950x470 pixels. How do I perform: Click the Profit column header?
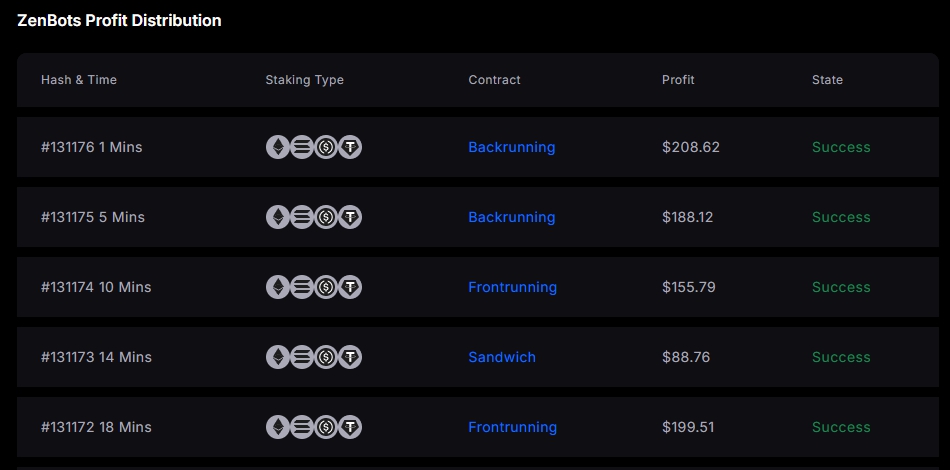pyautogui.click(x=678, y=80)
